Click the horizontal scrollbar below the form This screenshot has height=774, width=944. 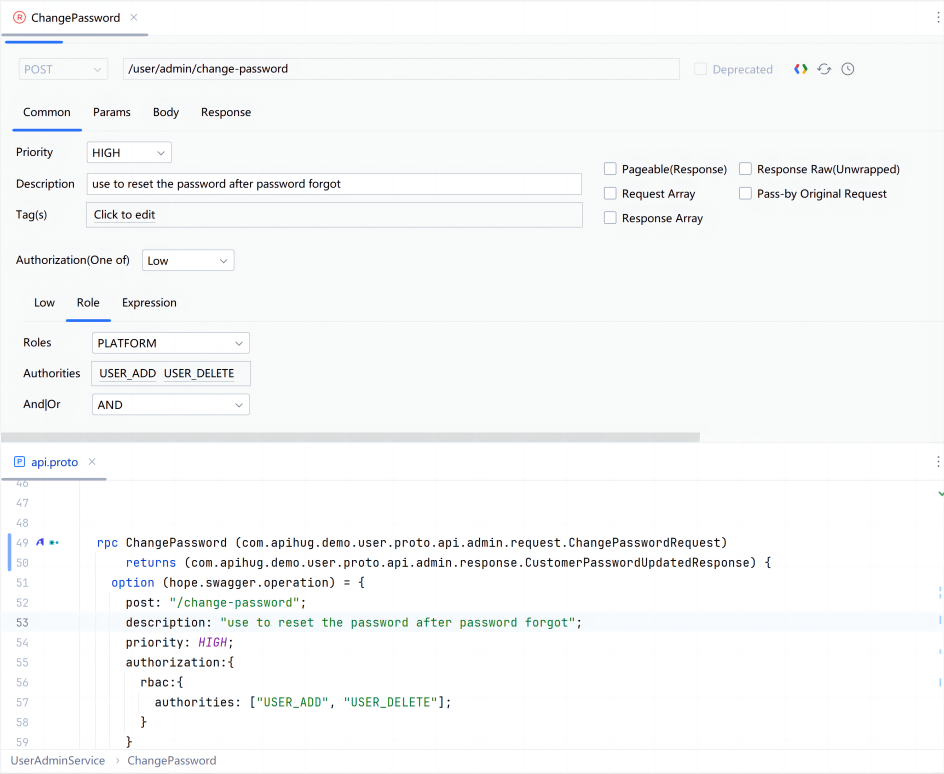[350, 437]
